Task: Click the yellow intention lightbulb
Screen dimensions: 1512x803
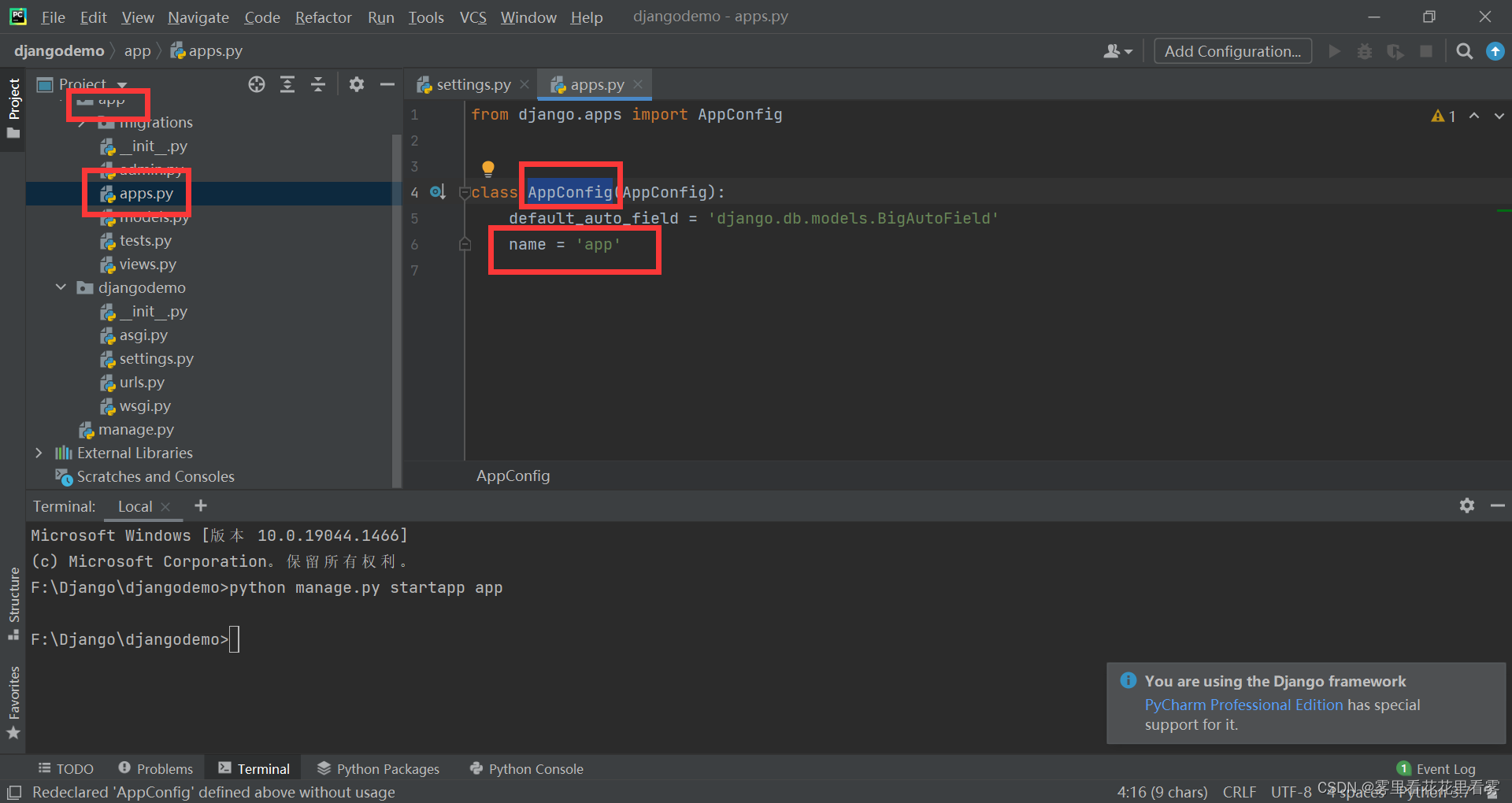Action: coord(488,168)
